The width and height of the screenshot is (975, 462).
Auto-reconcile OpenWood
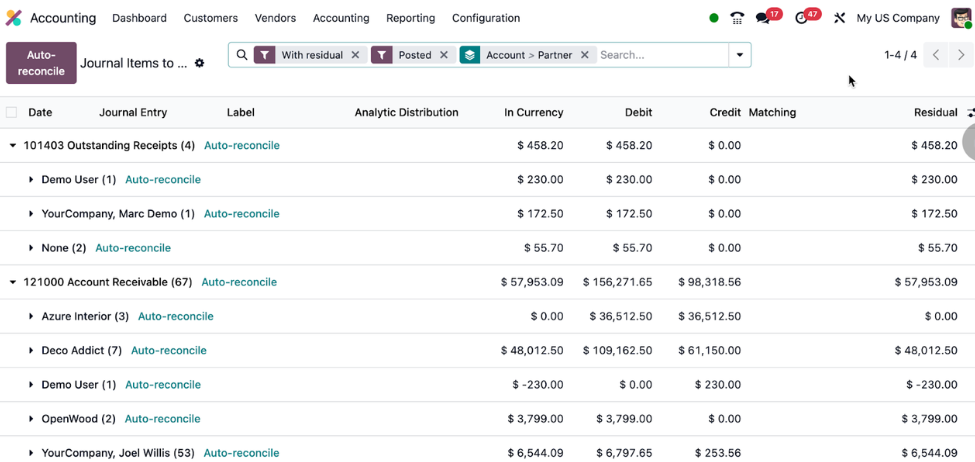pyautogui.click(x=163, y=419)
